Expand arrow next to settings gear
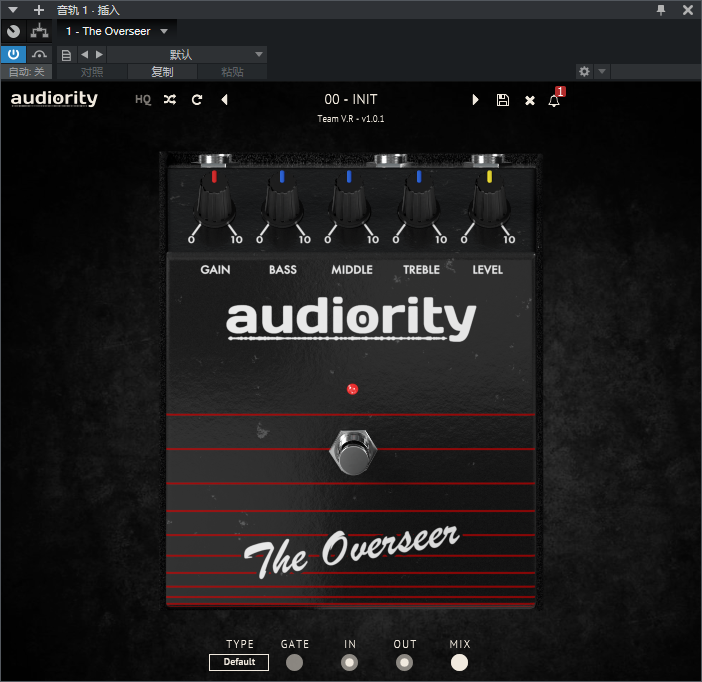This screenshot has width=702, height=682. click(x=602, y=71)
